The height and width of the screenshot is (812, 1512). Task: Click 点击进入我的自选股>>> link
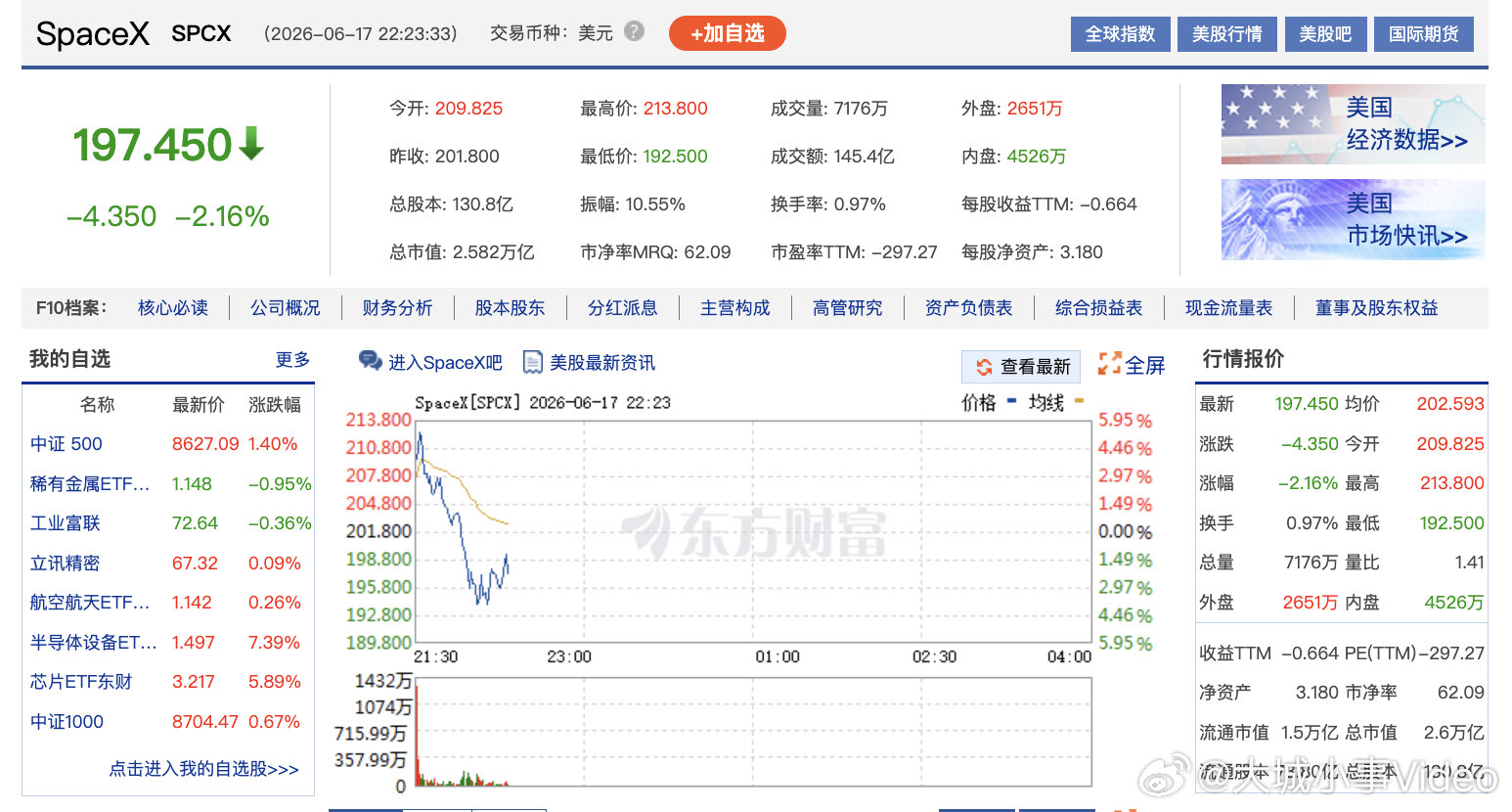tap(203, 769)
